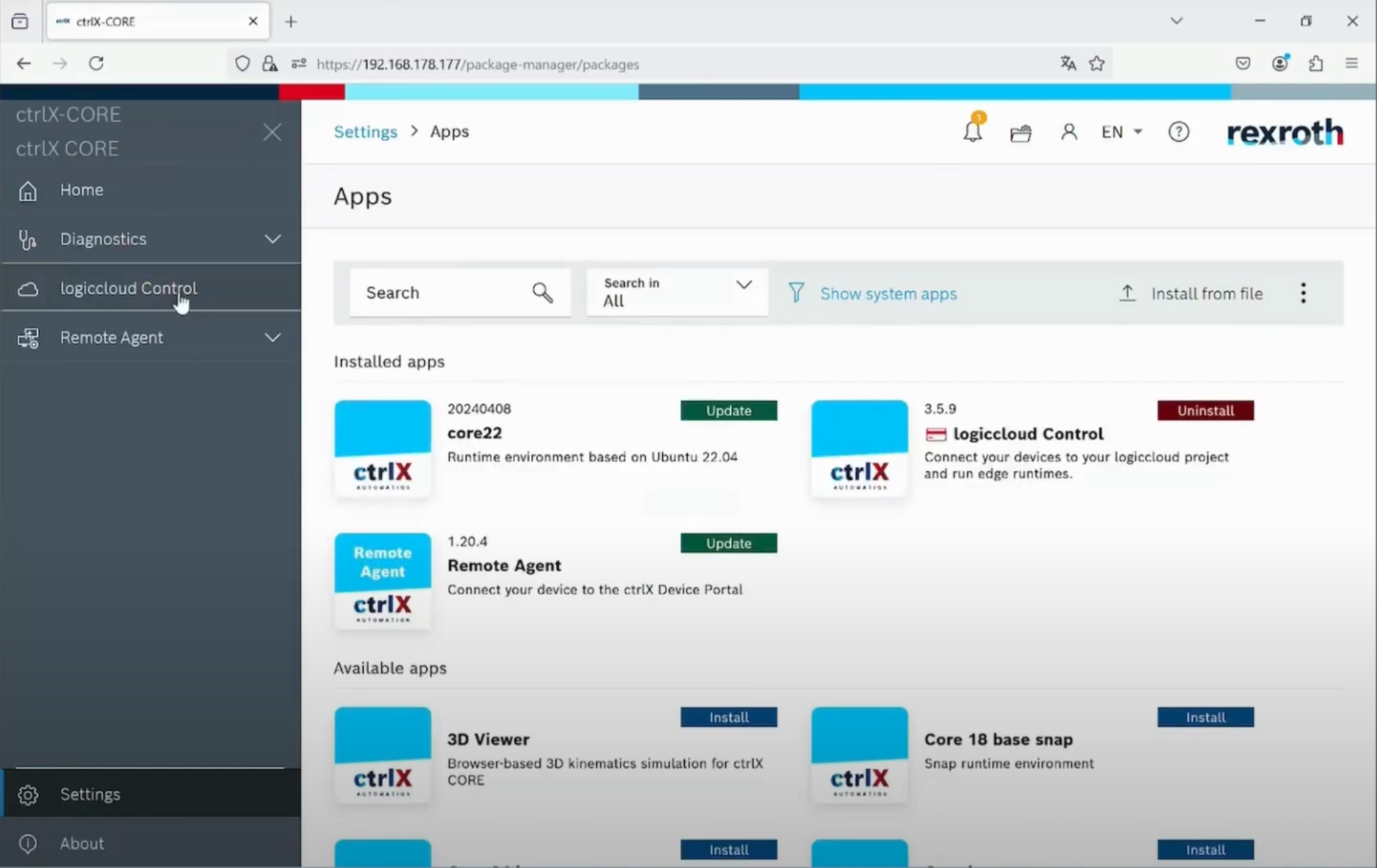Click the browser translate page icon
This screenshot has width=1377, height=868.
tap(1067, 64)
